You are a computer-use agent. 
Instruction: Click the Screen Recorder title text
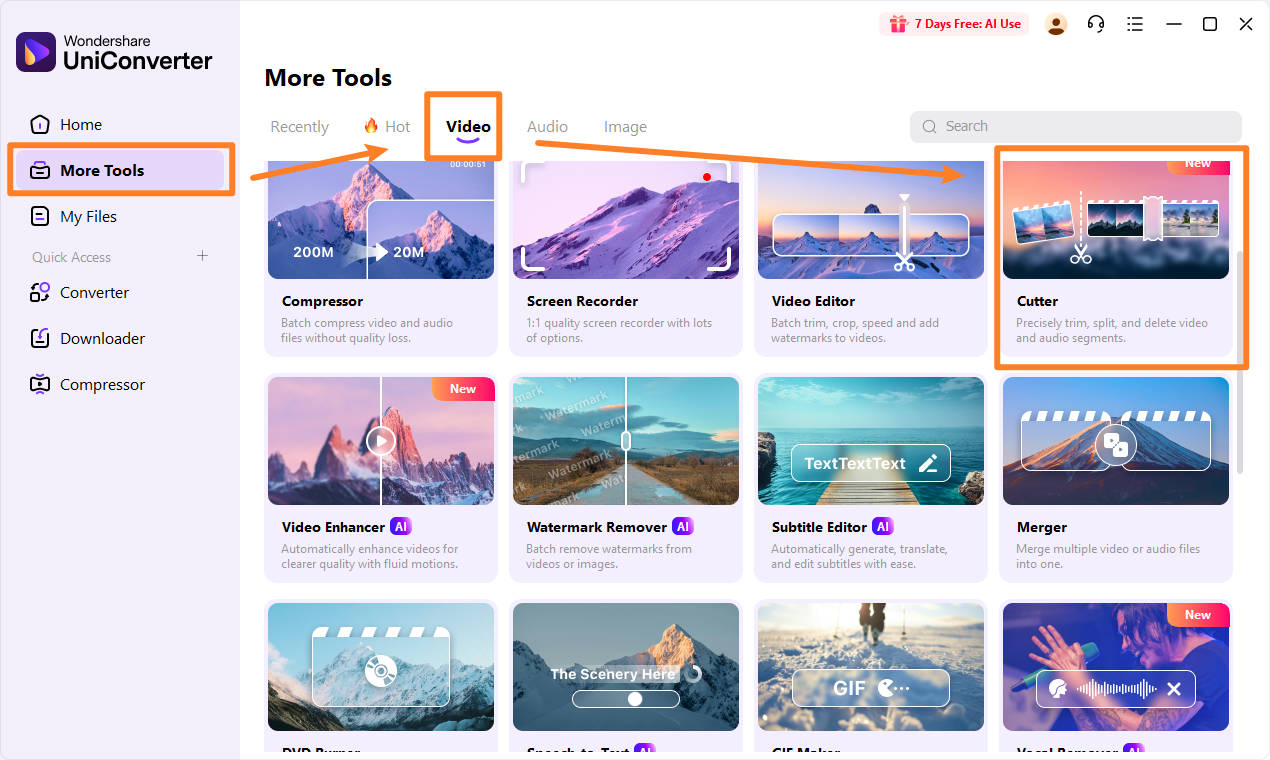pyautogui.click(x=582, y=301)
